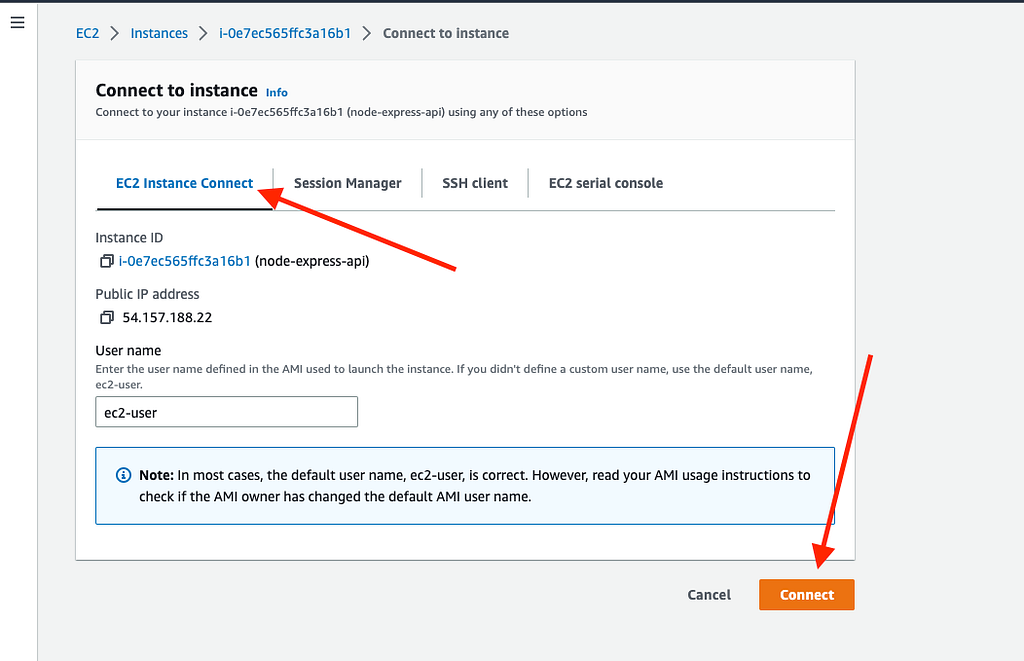Screen dimensions: 1024x661
Task: Click the Connect to instance breadcrumb item
Action: click(x=445, y=33)
